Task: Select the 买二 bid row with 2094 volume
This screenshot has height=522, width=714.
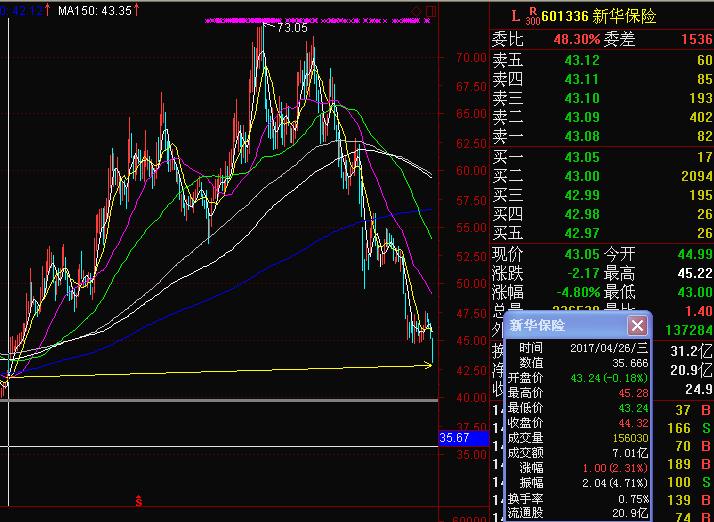Action: [x=602, y=176]
